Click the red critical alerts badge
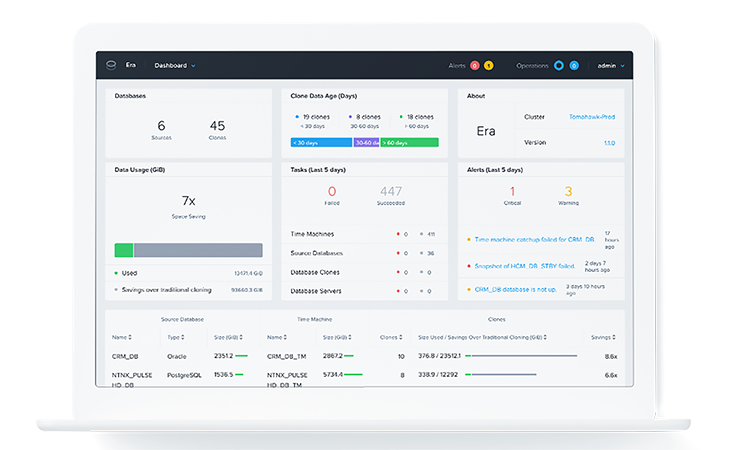Screen dimensions: 736x450 point(474,66)
